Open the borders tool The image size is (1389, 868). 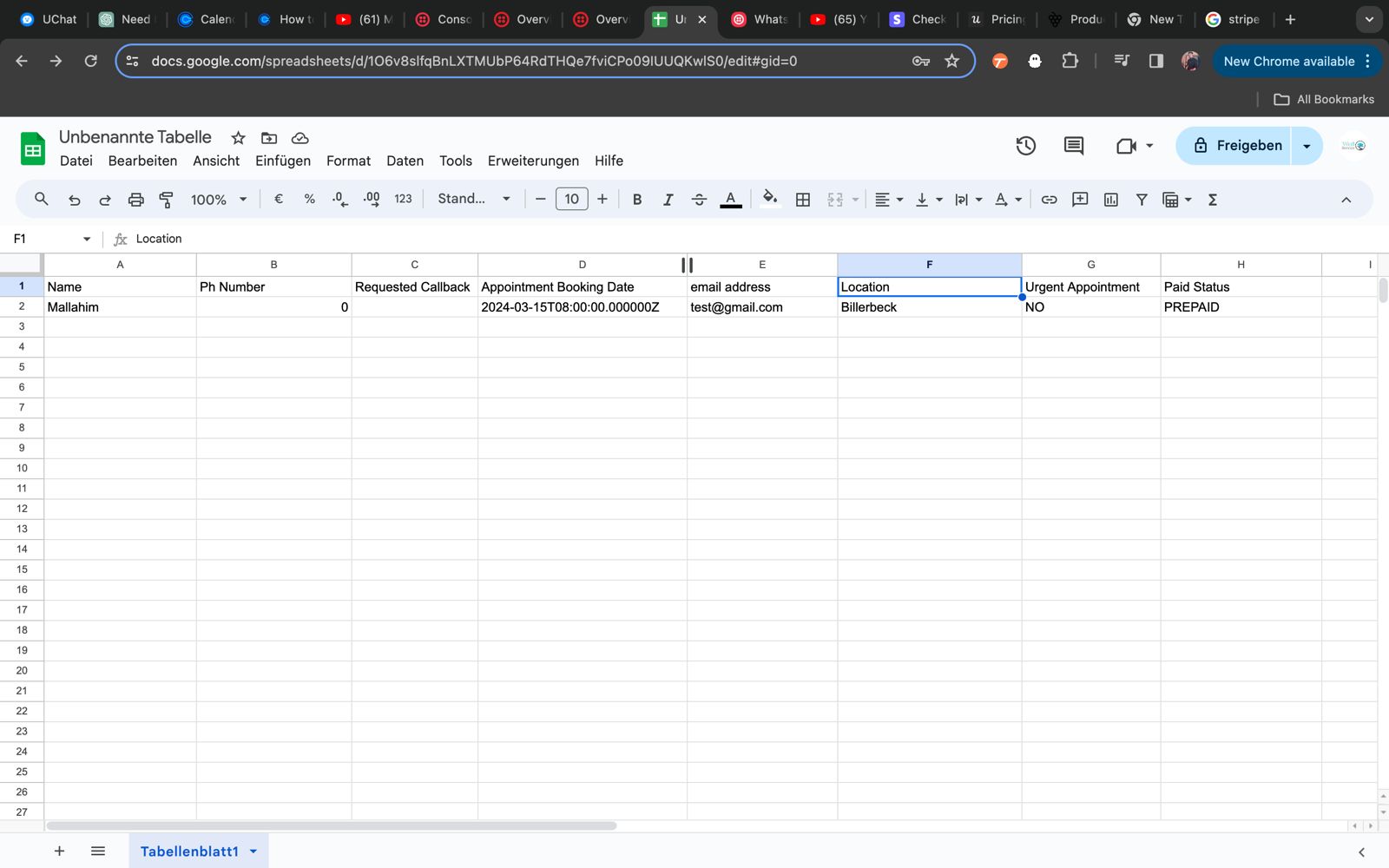[x=803, y=200]
